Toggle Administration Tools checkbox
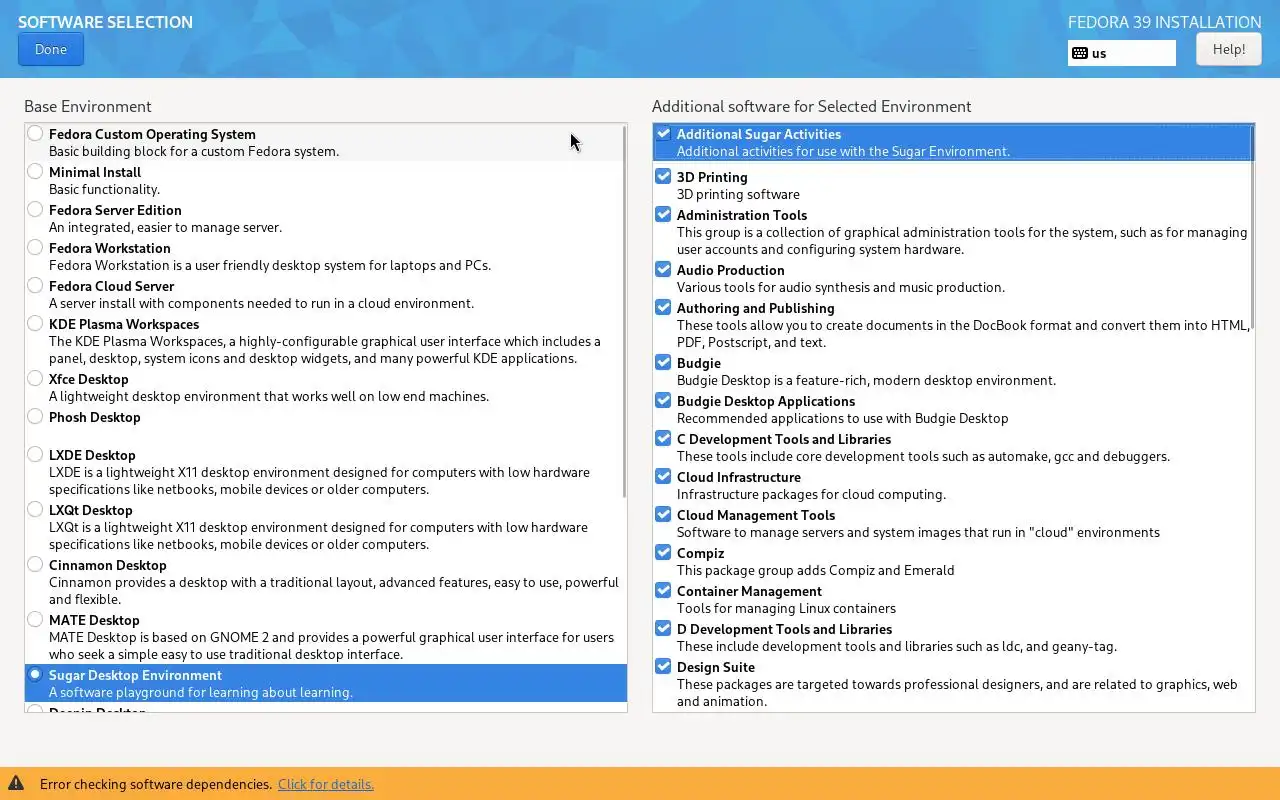The width and height of the screenshot is (1280, 800). coord(663,214)
